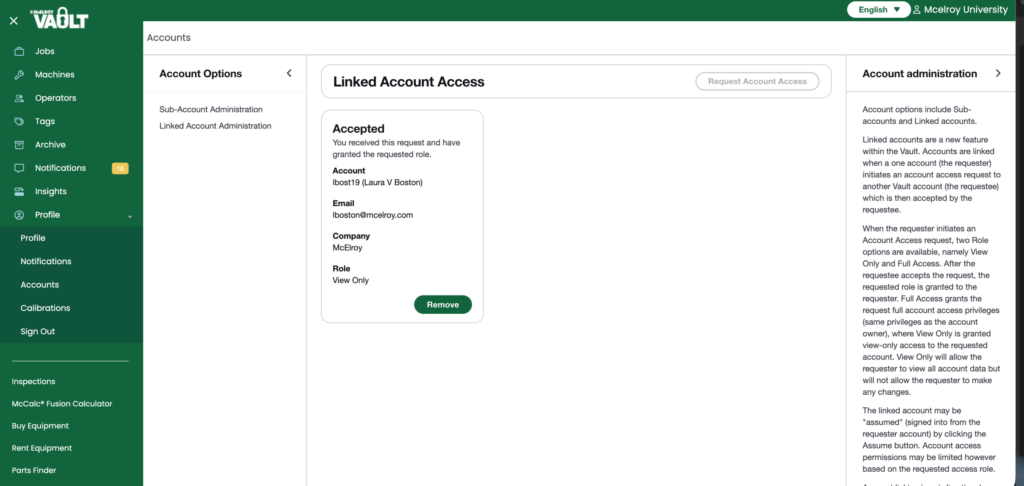Viewport: 1024px width, 486px height.
Task: Open Buy Equipment link
Action: pos(40,426)
